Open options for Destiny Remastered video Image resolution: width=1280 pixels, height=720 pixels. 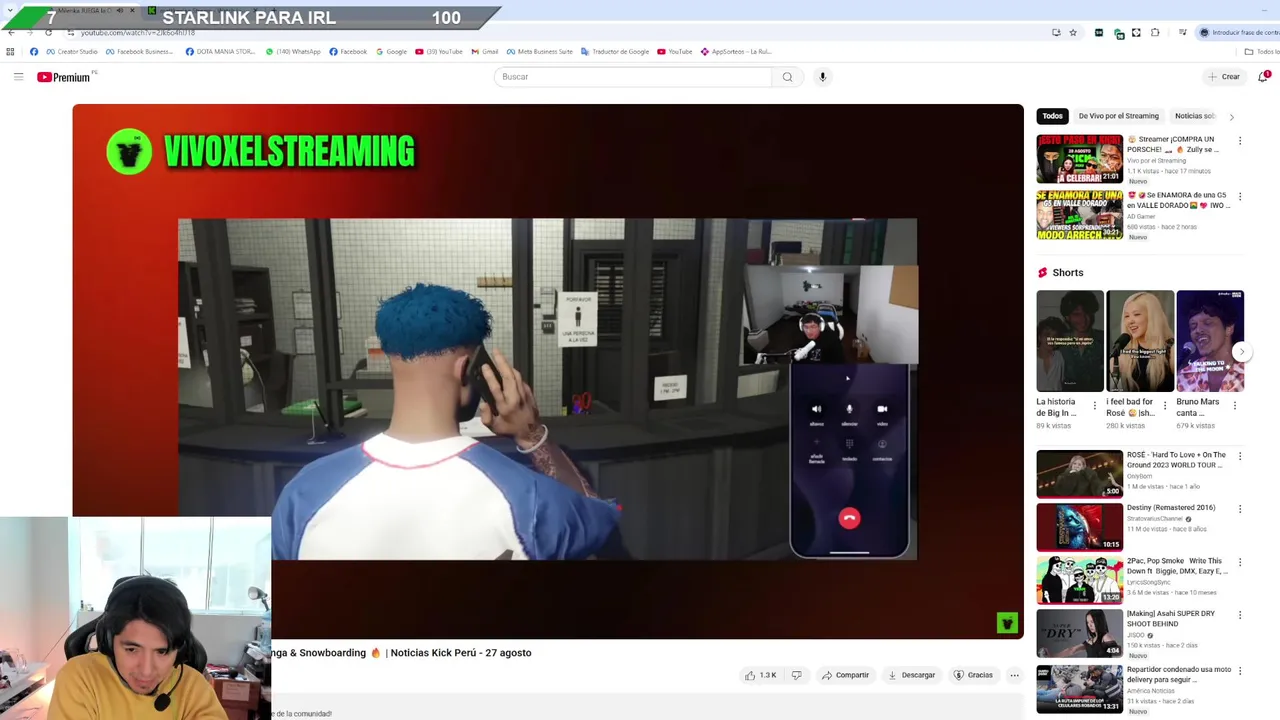tap(1240, 509)
